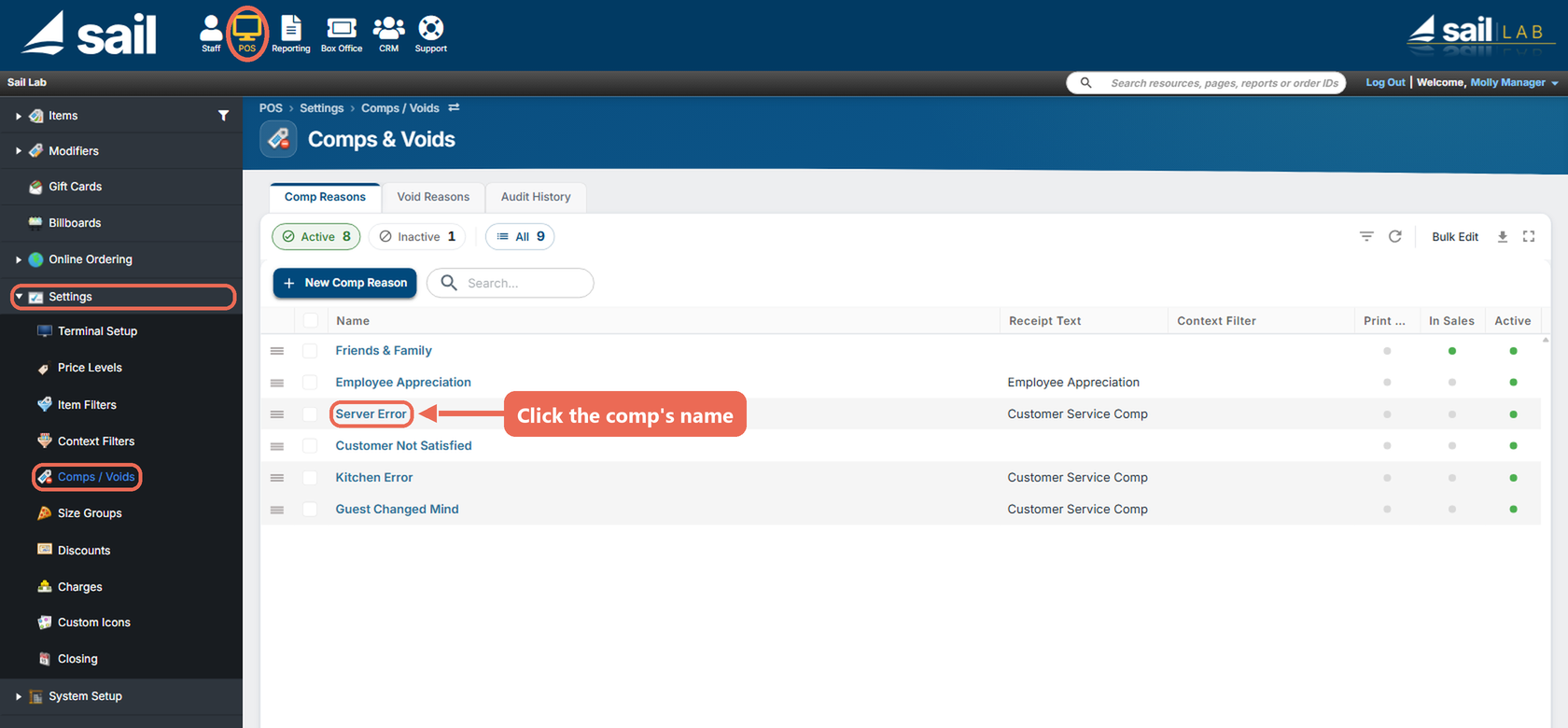The height and width of the screenshot is (728, 1568).
Task: Open the Box Office module icon
Action: click(342, 34)
